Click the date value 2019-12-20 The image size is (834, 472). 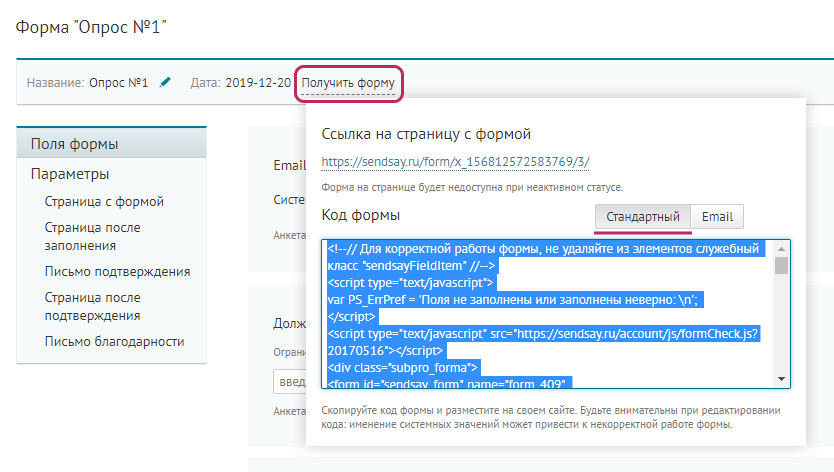pos(258,82)
